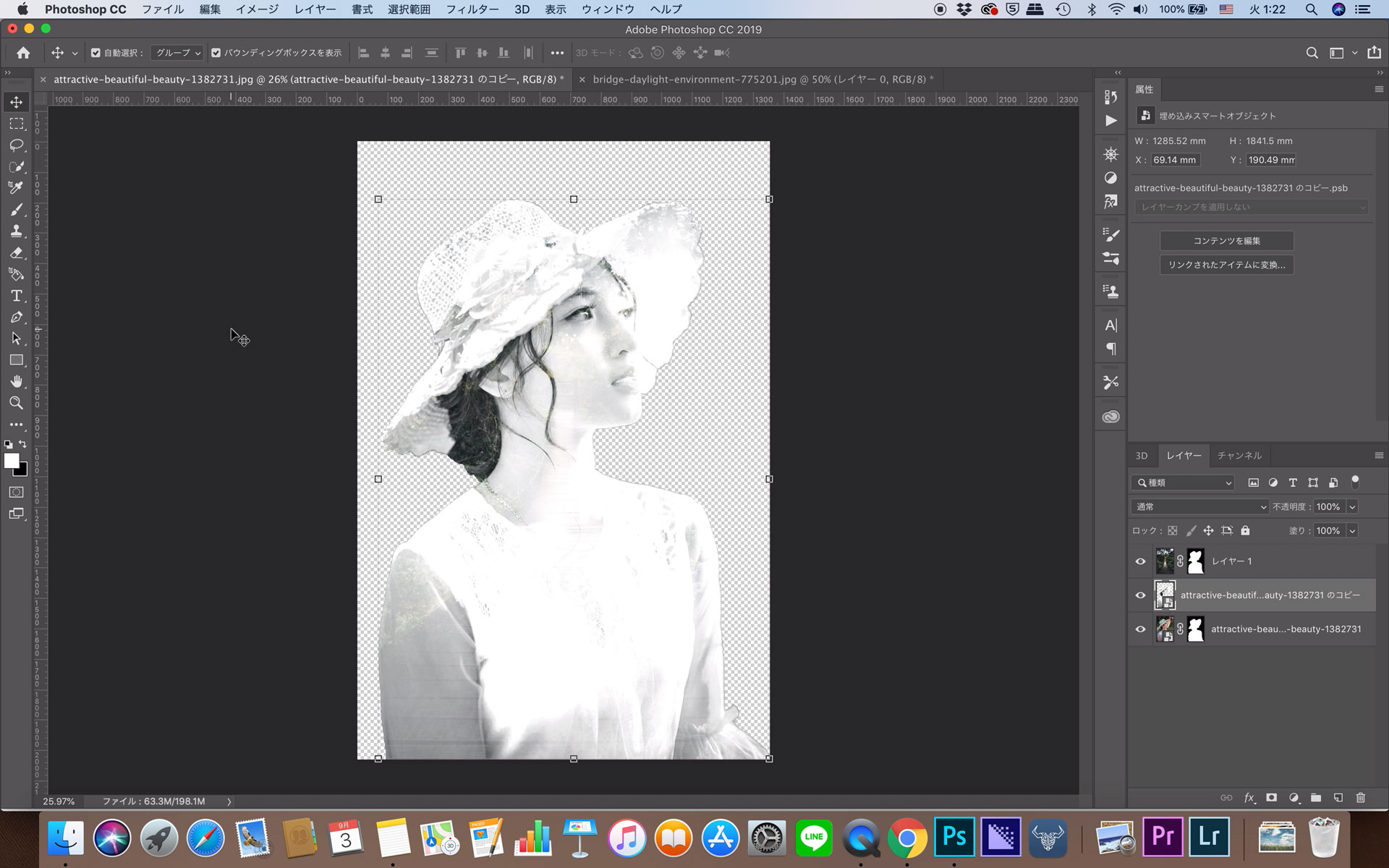Screen dimensions: 1389x868
Task: Click リンクされたアイテムに変換... button
Action: (x=1226, y=265)
